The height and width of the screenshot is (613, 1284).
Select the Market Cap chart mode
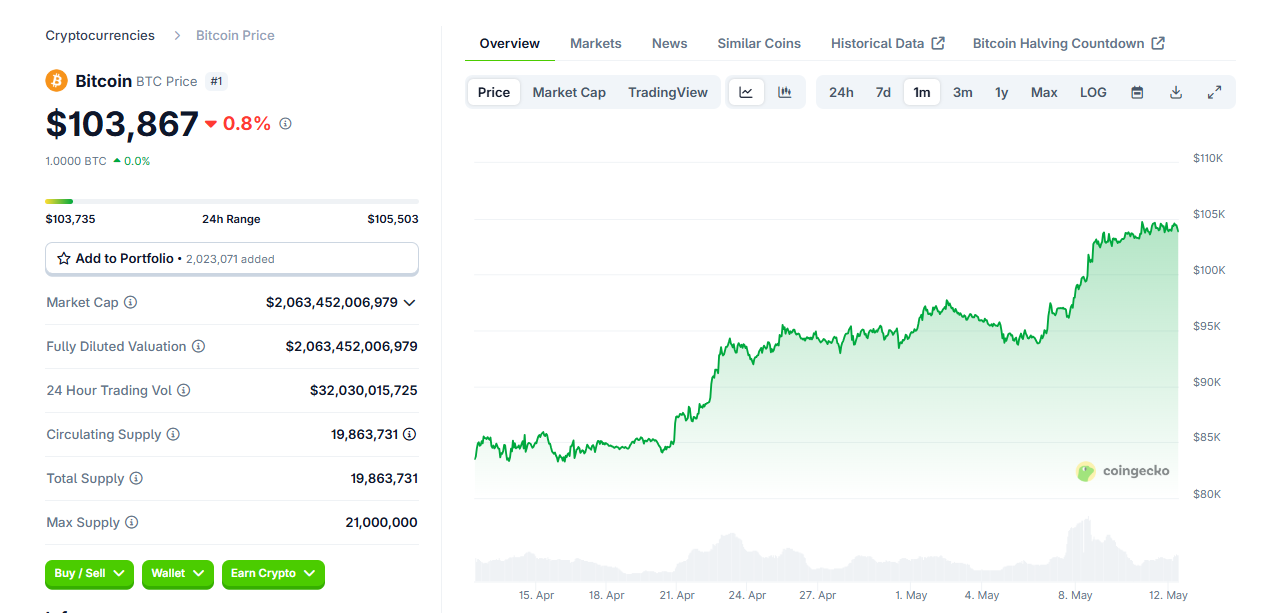(x=569, y=92)
